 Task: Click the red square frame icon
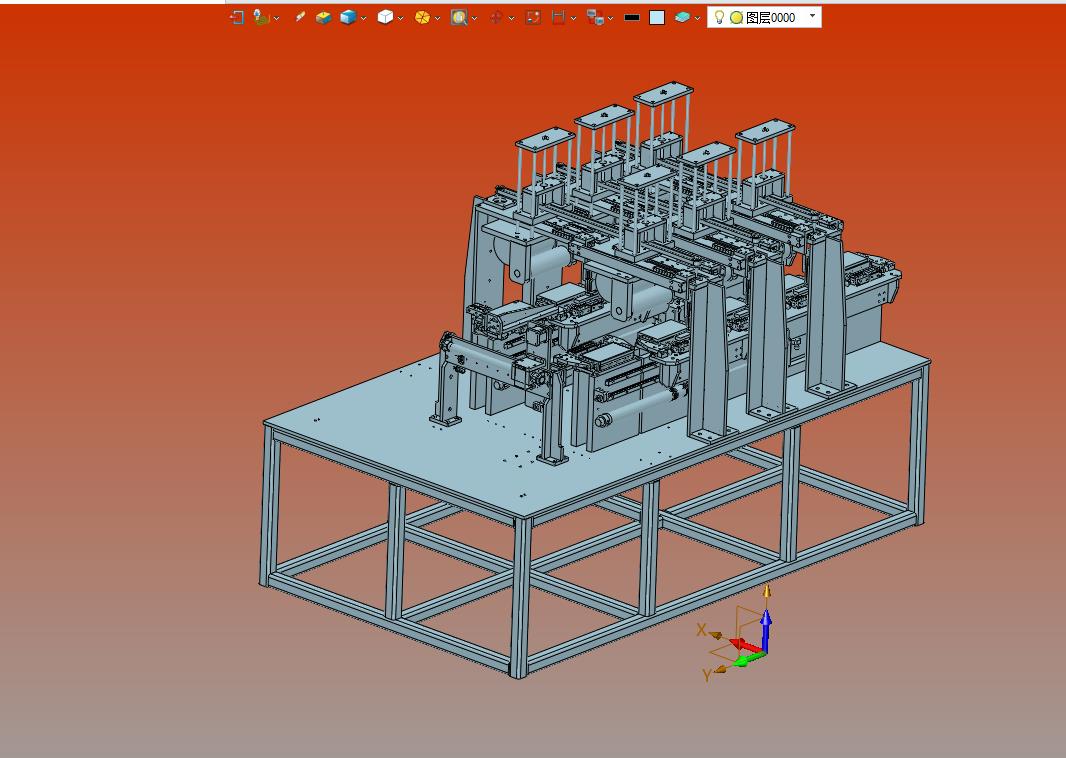pos(533,18)
